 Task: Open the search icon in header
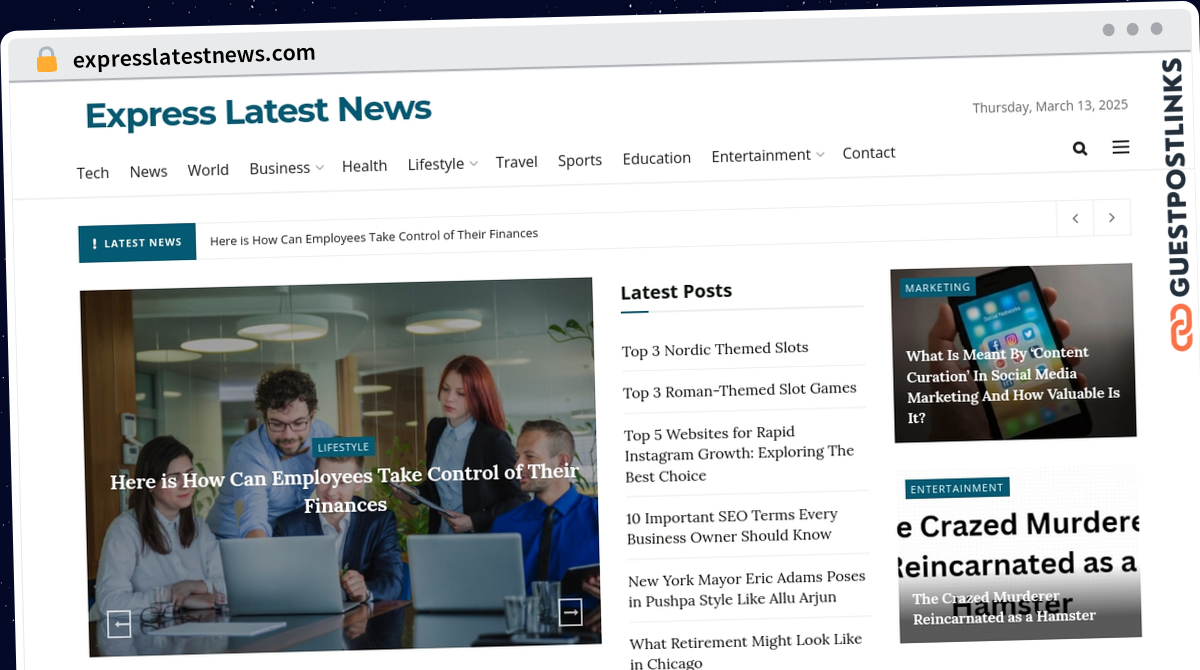click(1080, 149)
